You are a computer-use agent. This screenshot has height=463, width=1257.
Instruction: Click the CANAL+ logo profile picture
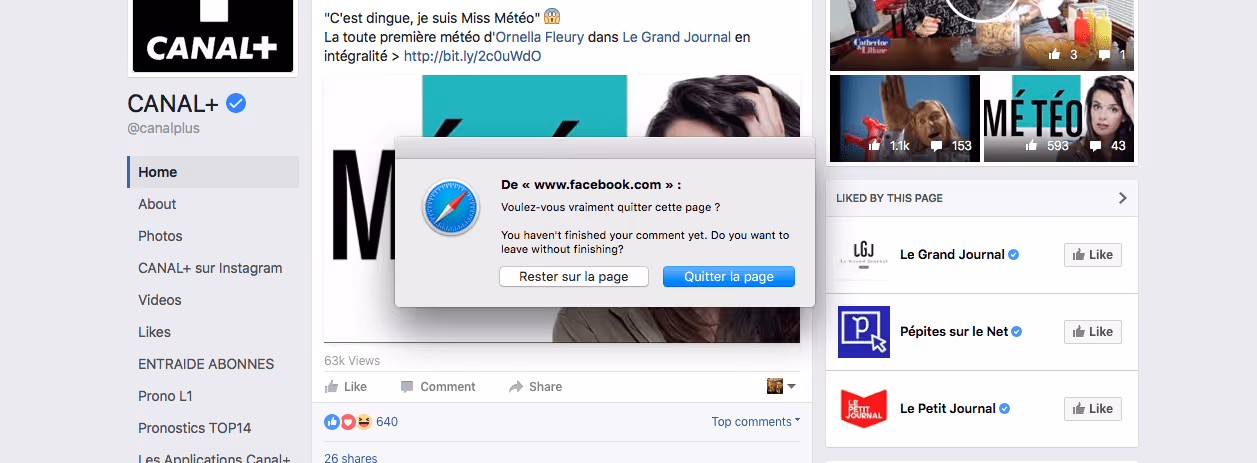pos(213,37)
